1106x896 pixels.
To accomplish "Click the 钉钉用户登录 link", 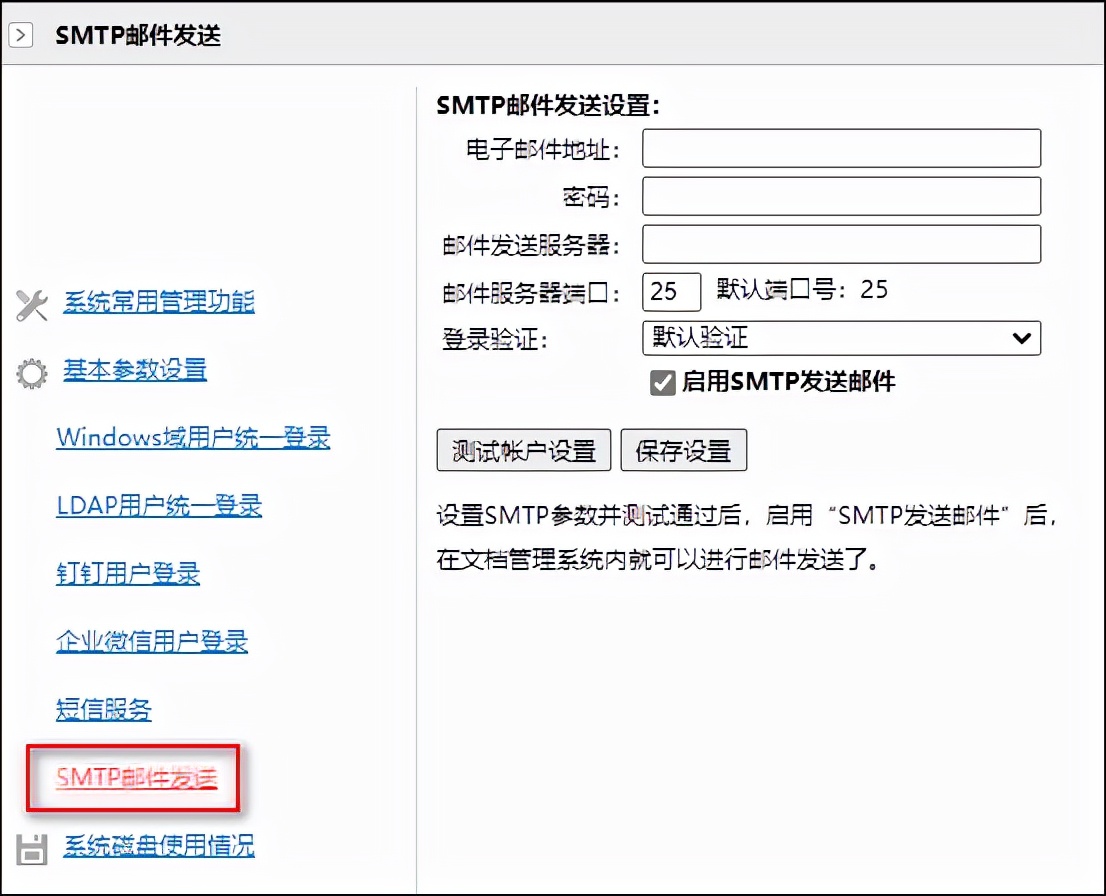I will (129, 573).
